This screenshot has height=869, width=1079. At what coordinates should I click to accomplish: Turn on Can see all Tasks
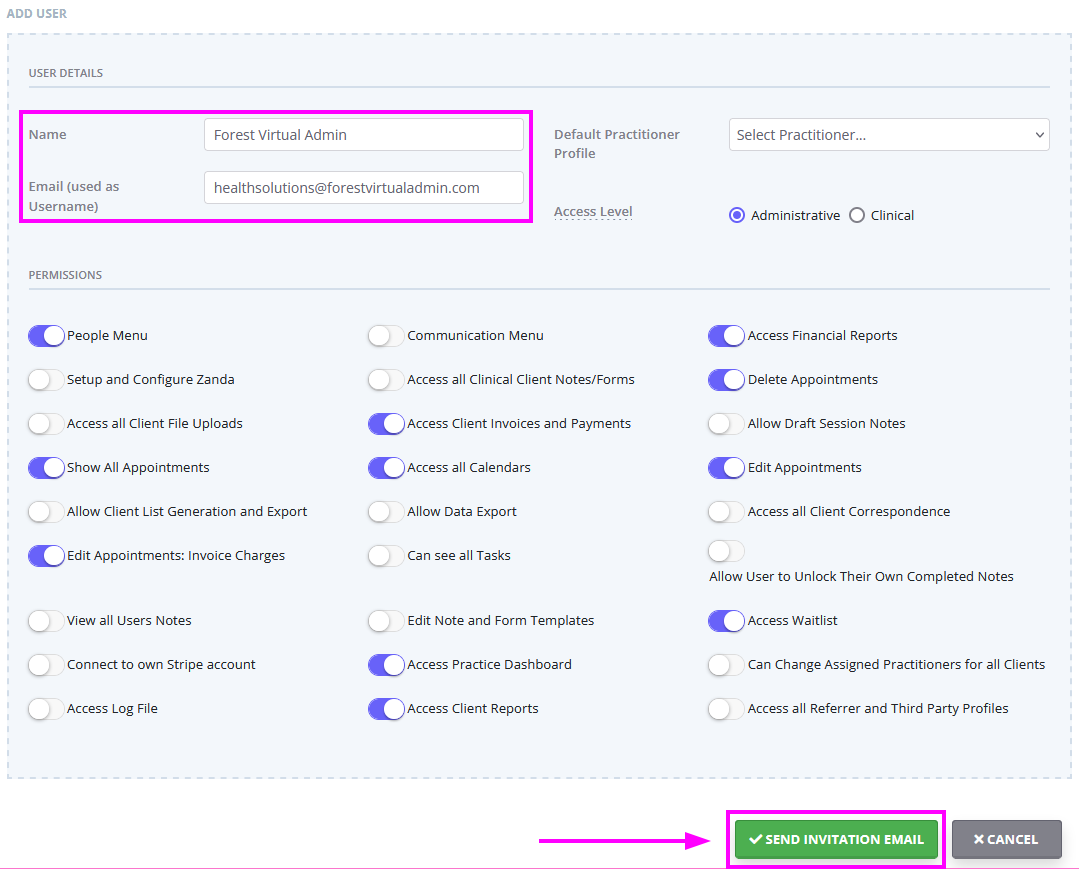coord(385,555)
